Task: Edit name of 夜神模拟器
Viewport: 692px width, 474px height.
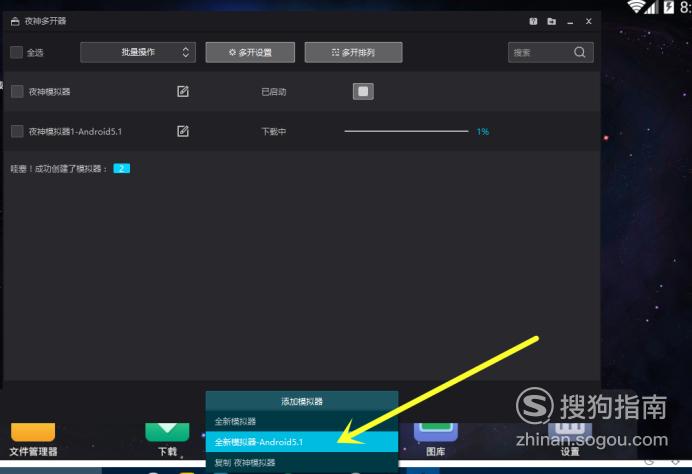Action: (x=183, y=91)
